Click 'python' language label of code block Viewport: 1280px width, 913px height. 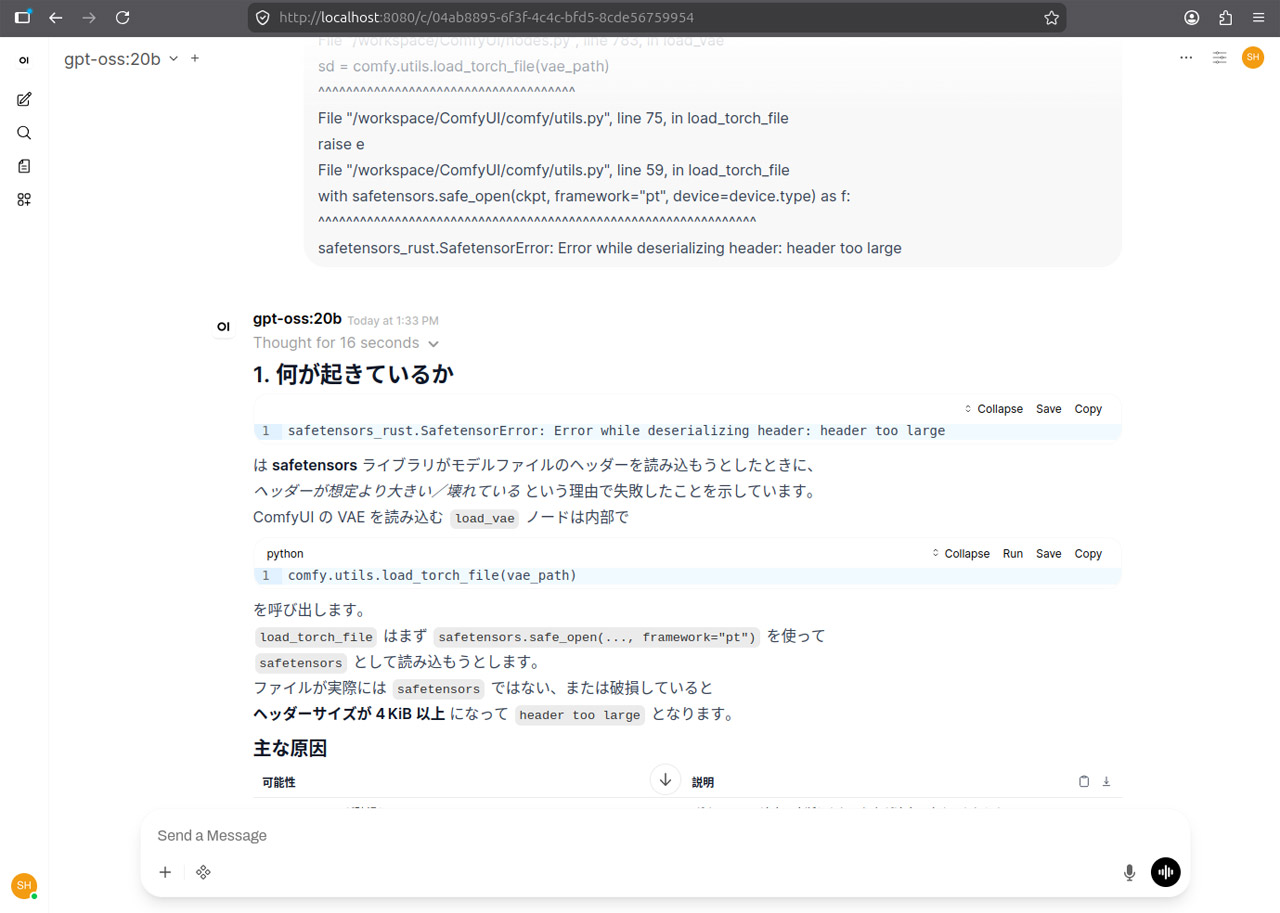[x=285, y=554]
